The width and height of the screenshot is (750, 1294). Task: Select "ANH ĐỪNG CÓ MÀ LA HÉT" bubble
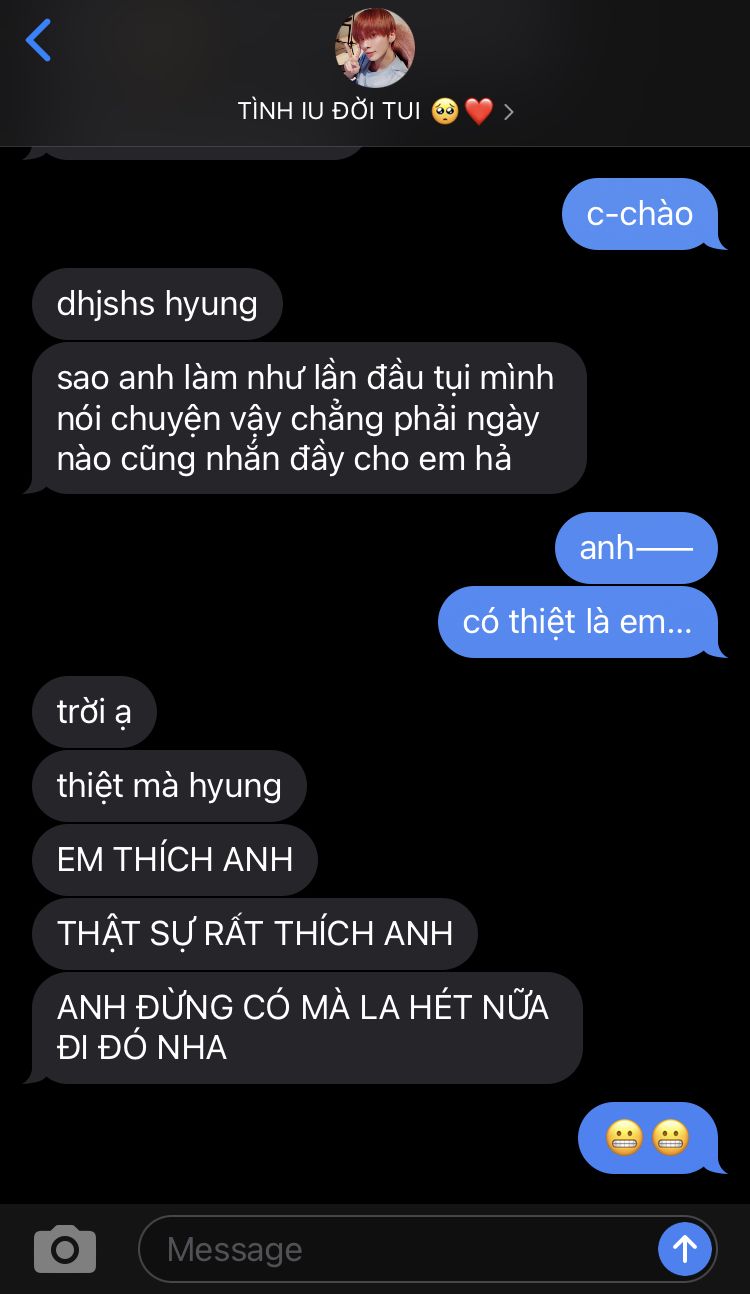click(x=307, y=1028)
